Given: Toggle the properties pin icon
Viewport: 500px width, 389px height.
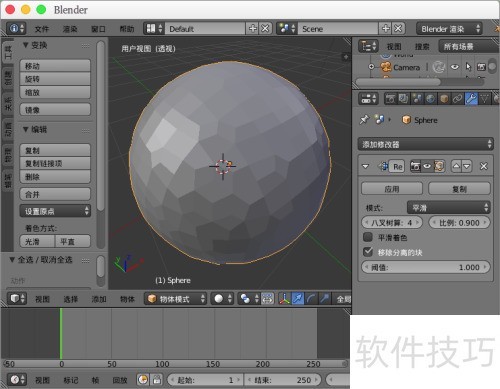Looking at the screenshot, I should (364, 119).
